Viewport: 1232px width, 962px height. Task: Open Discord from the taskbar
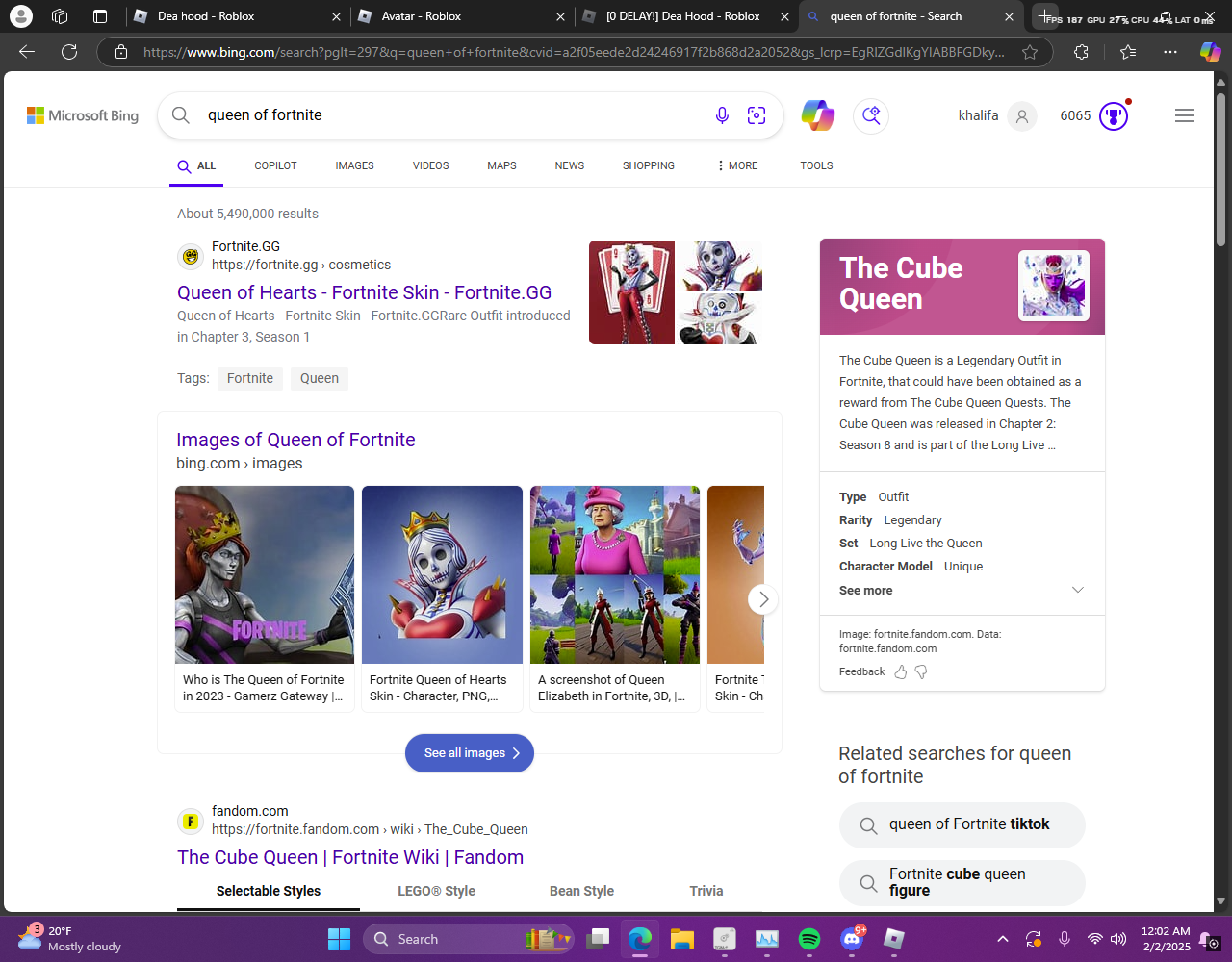click(852, 939)
